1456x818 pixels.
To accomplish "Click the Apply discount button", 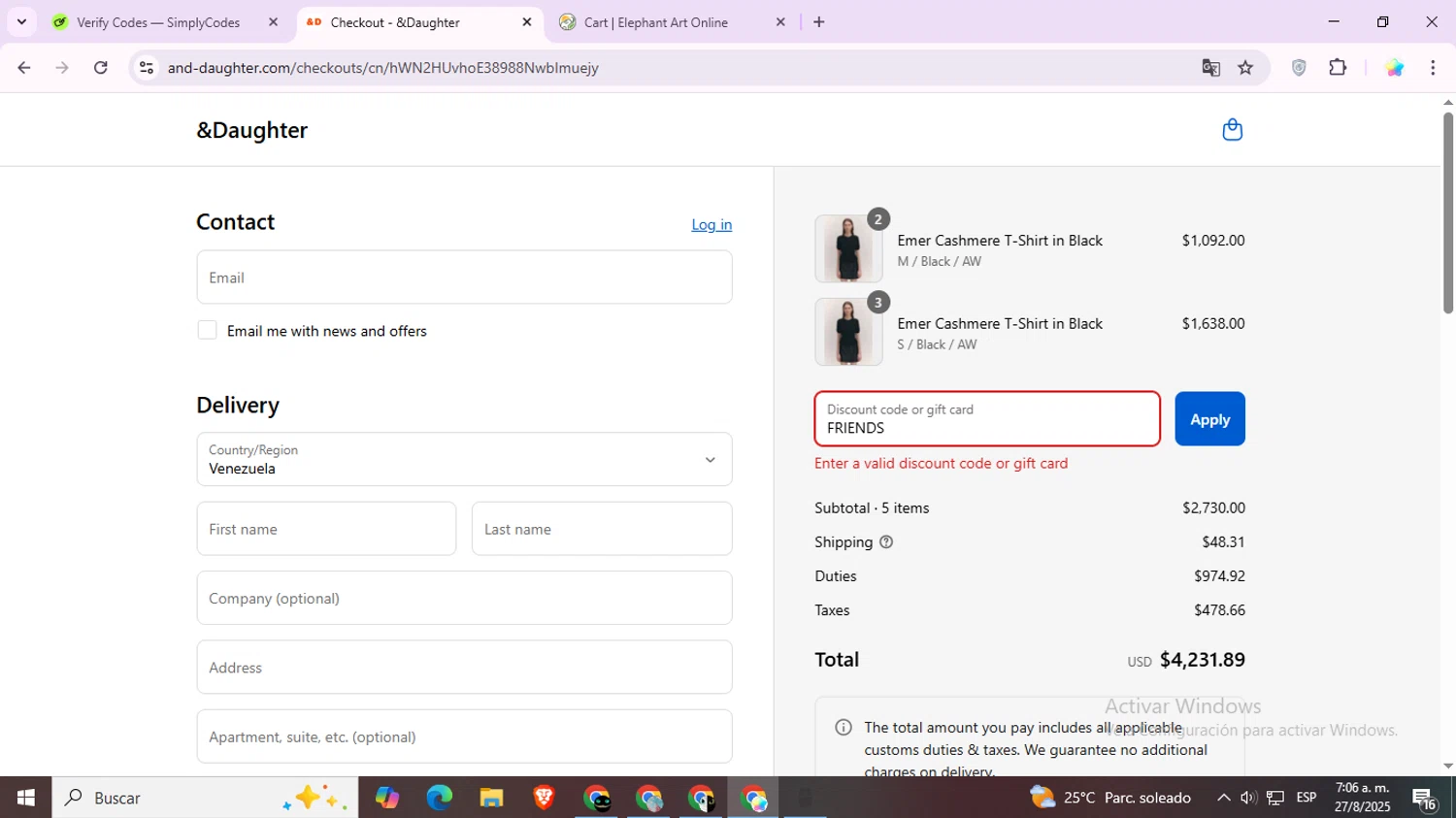I will (1209, 419).
